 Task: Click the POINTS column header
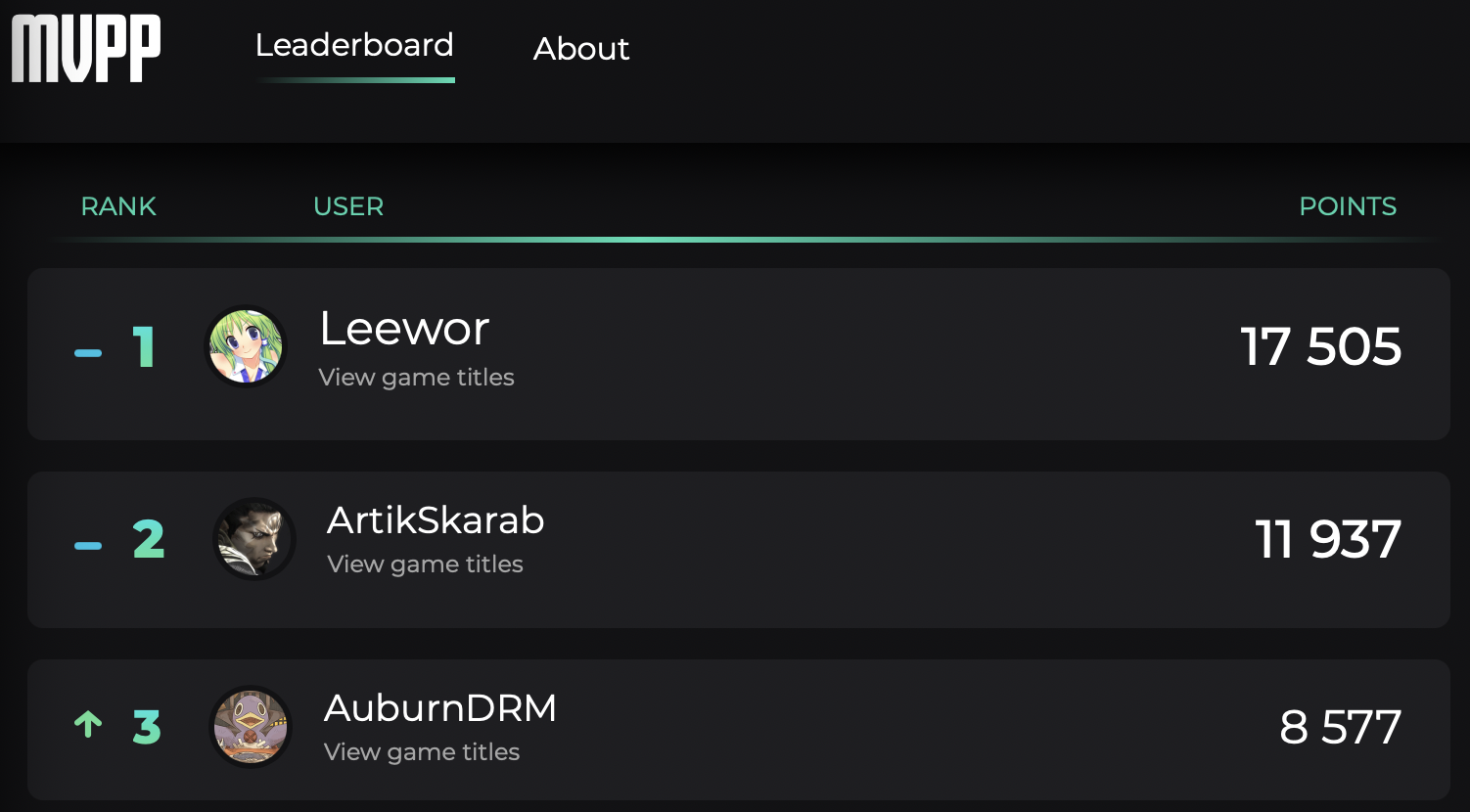click(1348, 206)
